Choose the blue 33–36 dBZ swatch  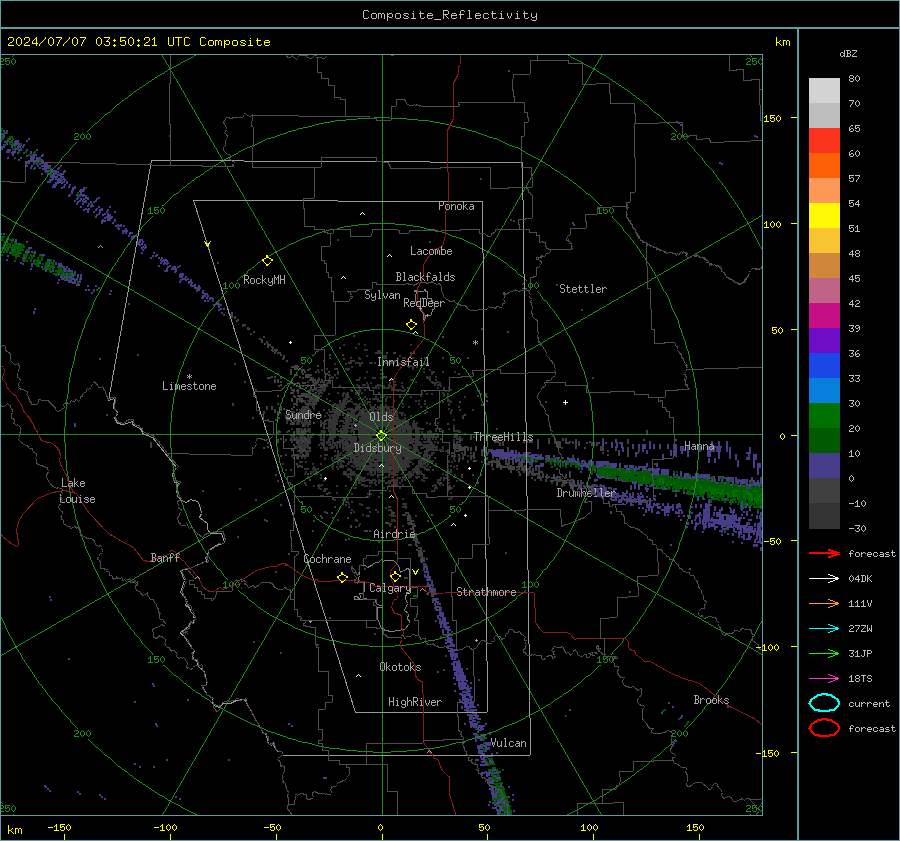click(x=824, y=366)
